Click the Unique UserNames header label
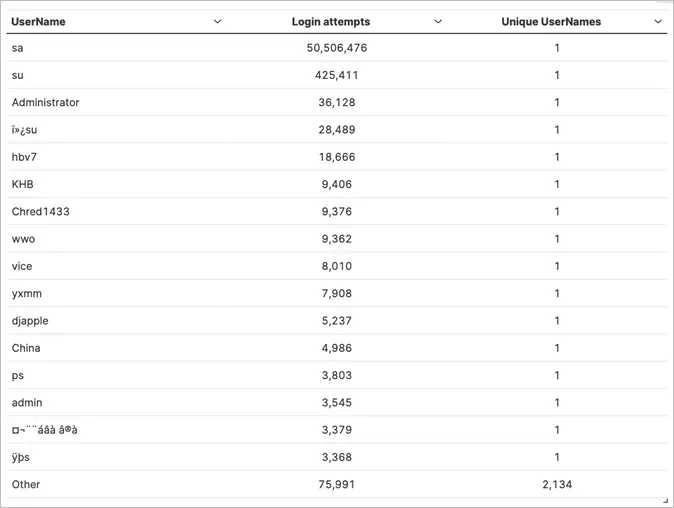The image size is (674, 508). click(x=551, y=21)
